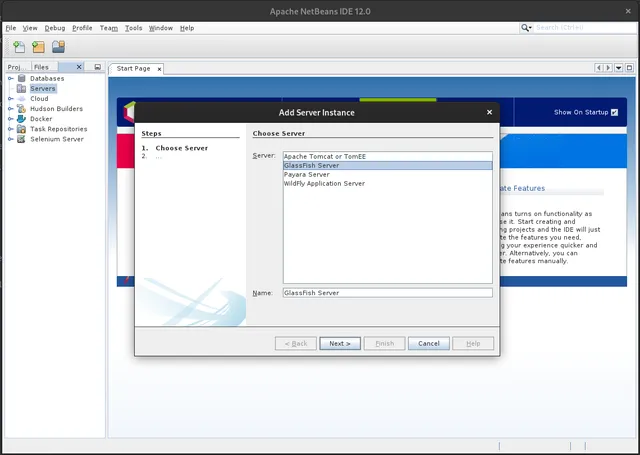Click the New File toolbar icon
The height and width of the screenshot is (455, 640).
click(x=18, y=47)
